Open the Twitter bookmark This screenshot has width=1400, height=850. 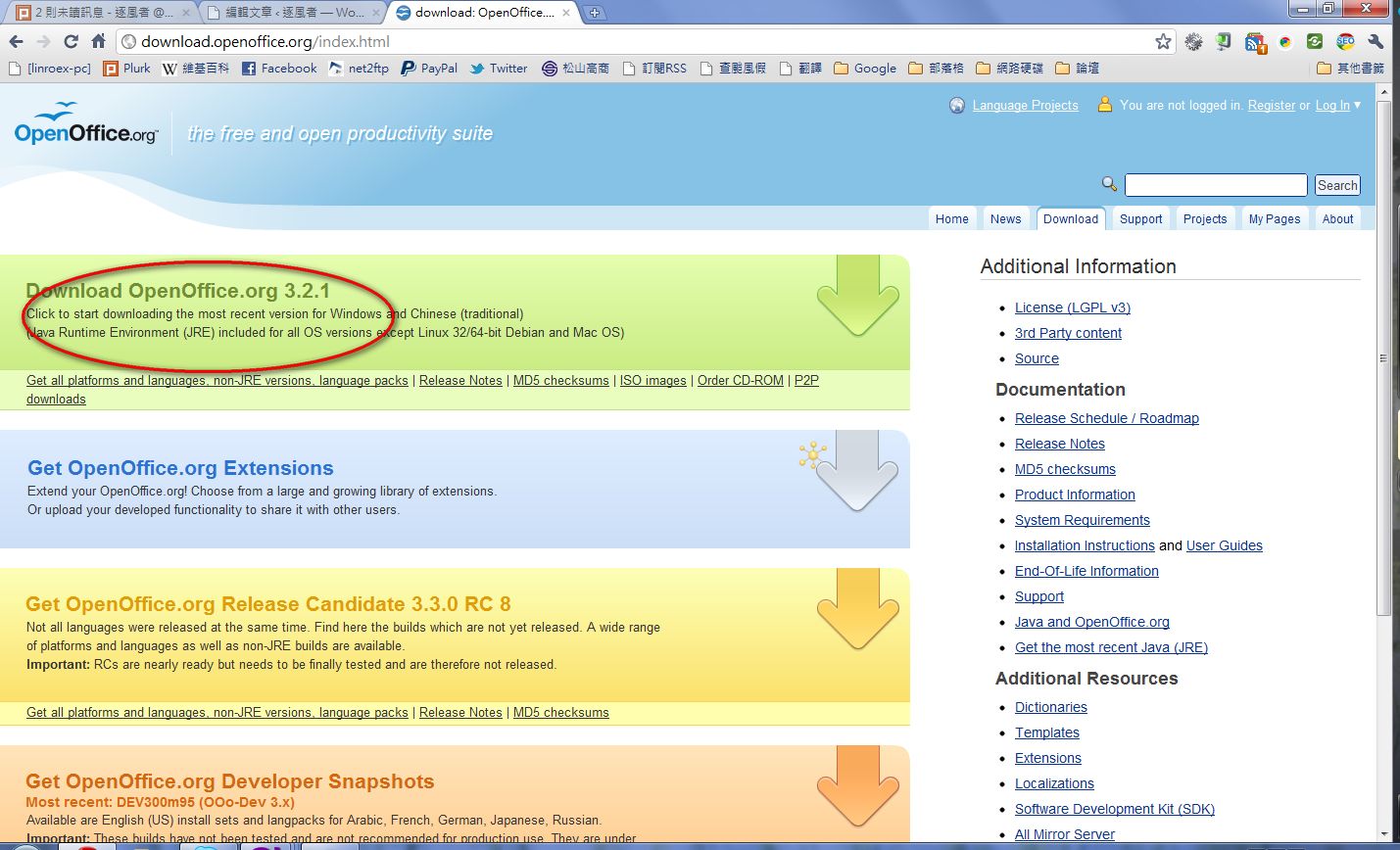point(499,69)
